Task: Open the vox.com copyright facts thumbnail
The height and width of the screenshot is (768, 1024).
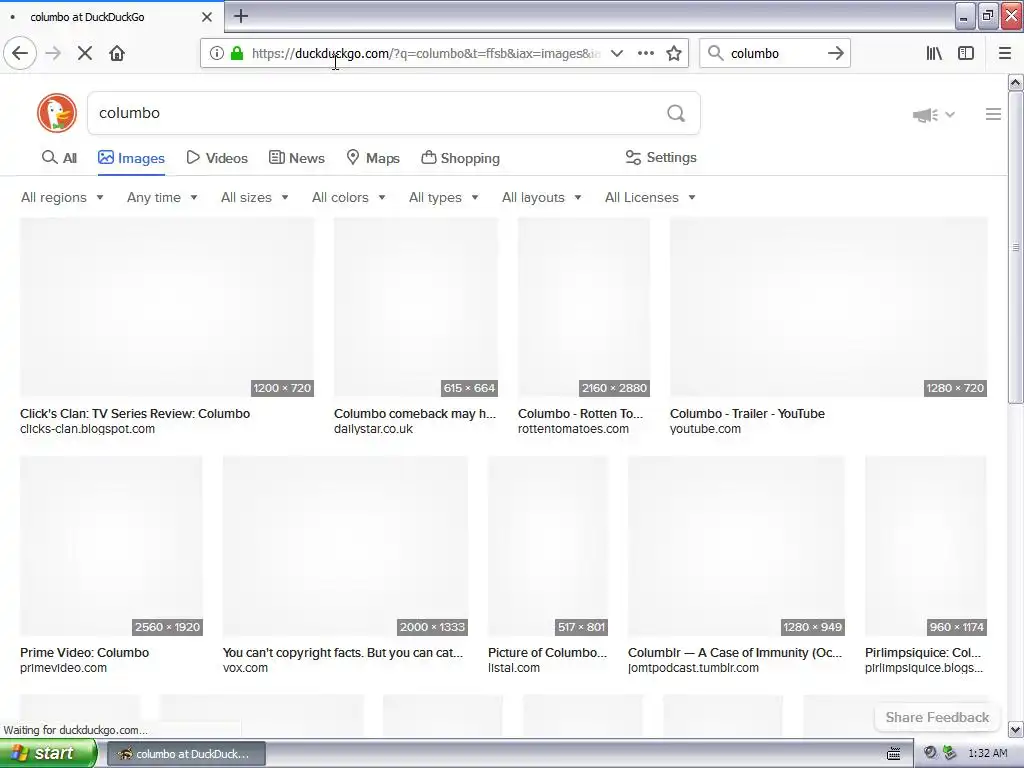Action: tap(345, 546)
